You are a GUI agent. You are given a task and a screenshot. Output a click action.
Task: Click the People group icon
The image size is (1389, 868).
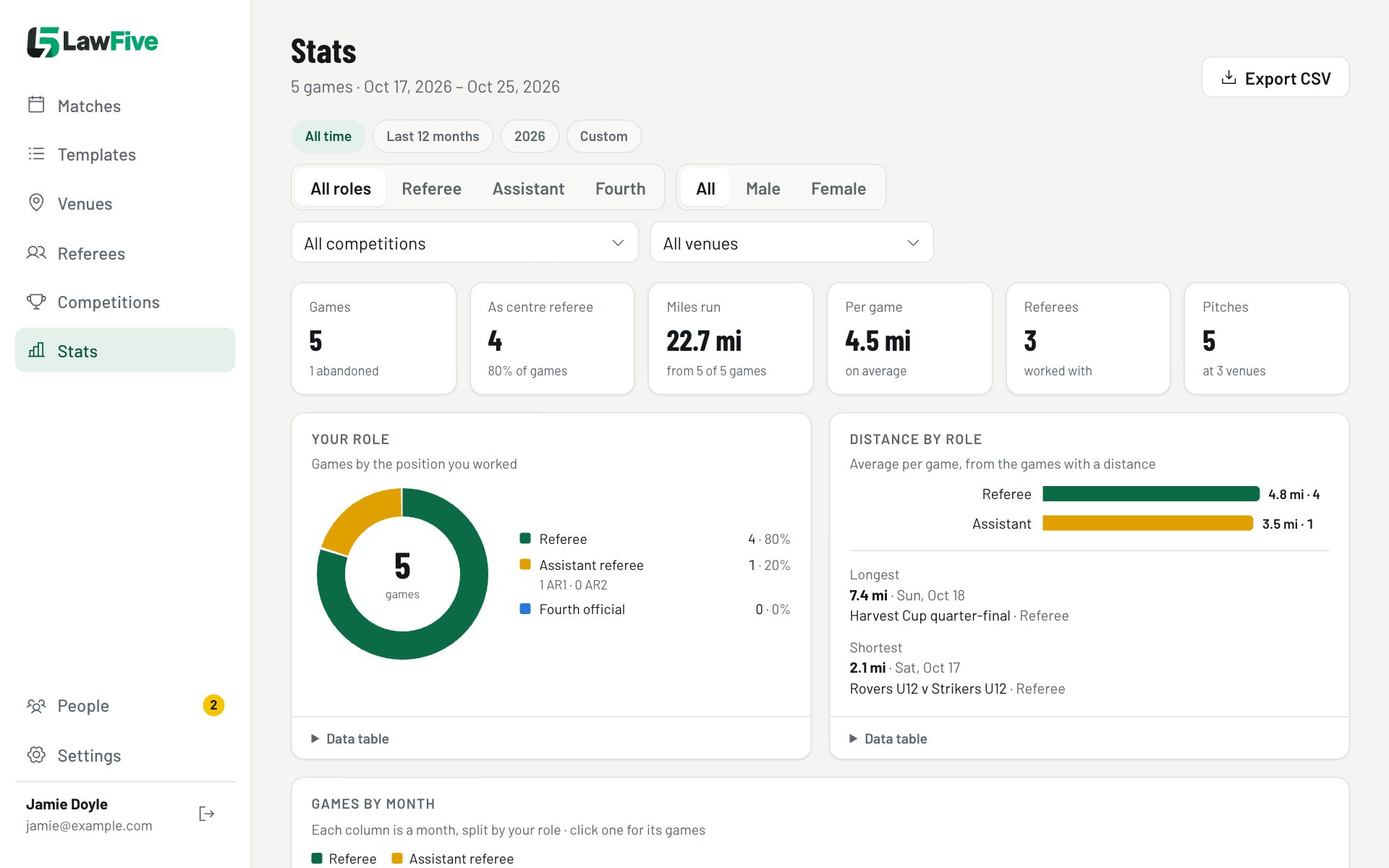click(x=36, y=705)
